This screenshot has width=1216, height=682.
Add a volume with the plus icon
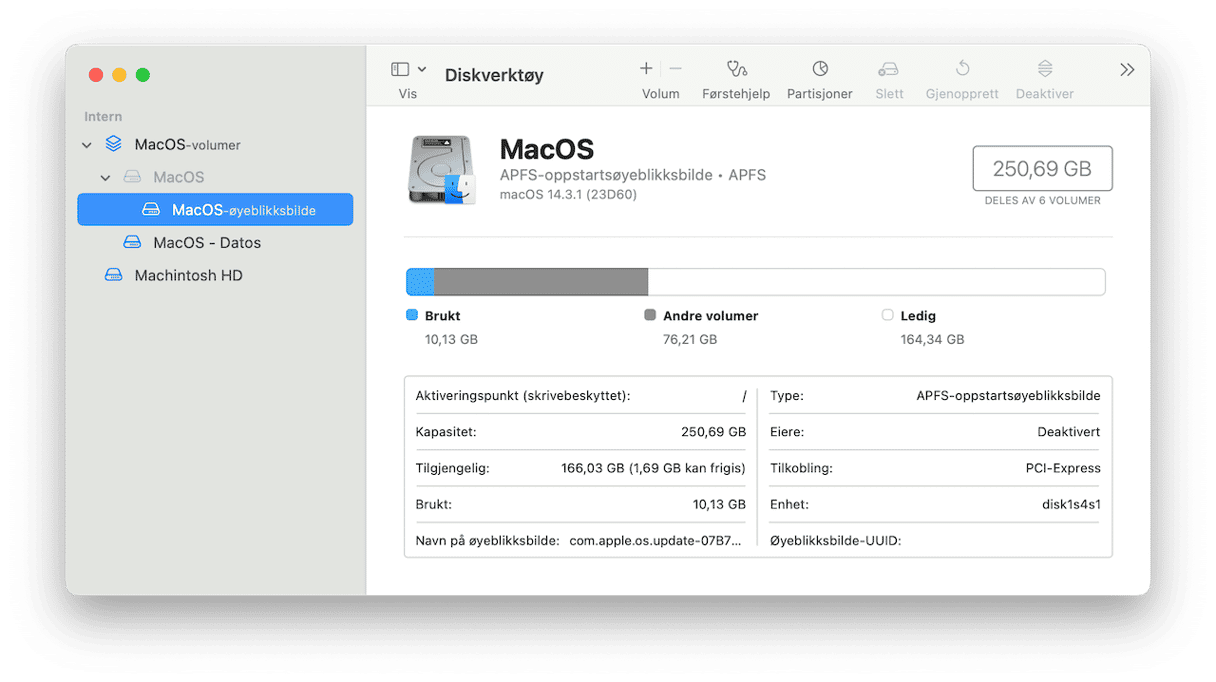click(x=646, y=68)
